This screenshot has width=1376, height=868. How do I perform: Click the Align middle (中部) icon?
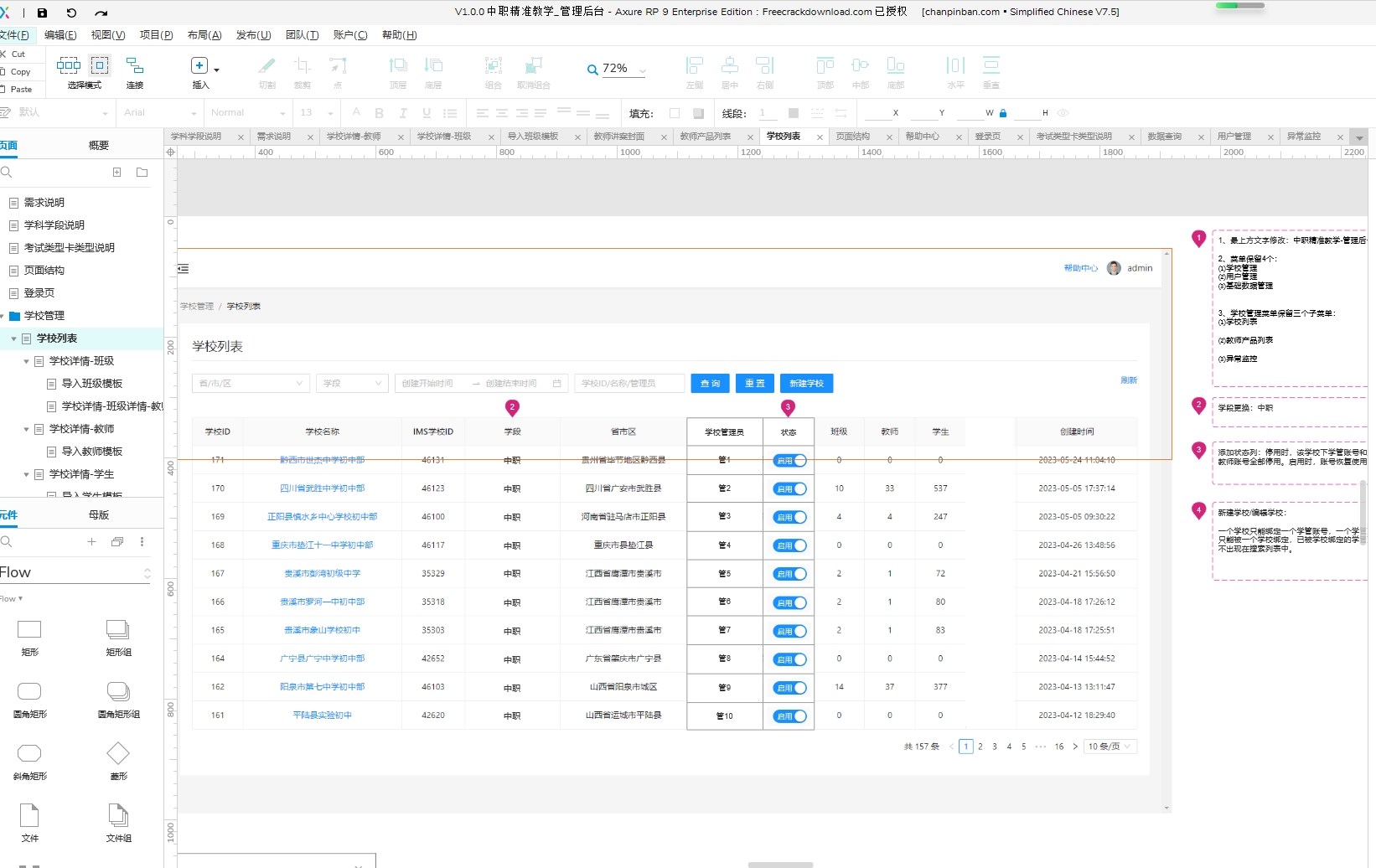[x=861, y=65]
